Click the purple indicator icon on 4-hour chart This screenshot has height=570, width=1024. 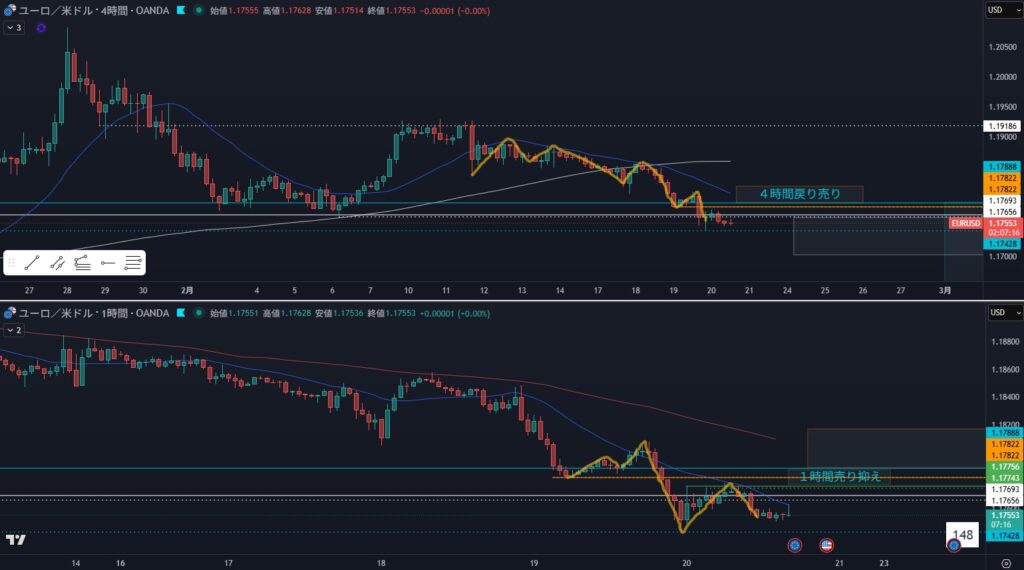[40, 28]
